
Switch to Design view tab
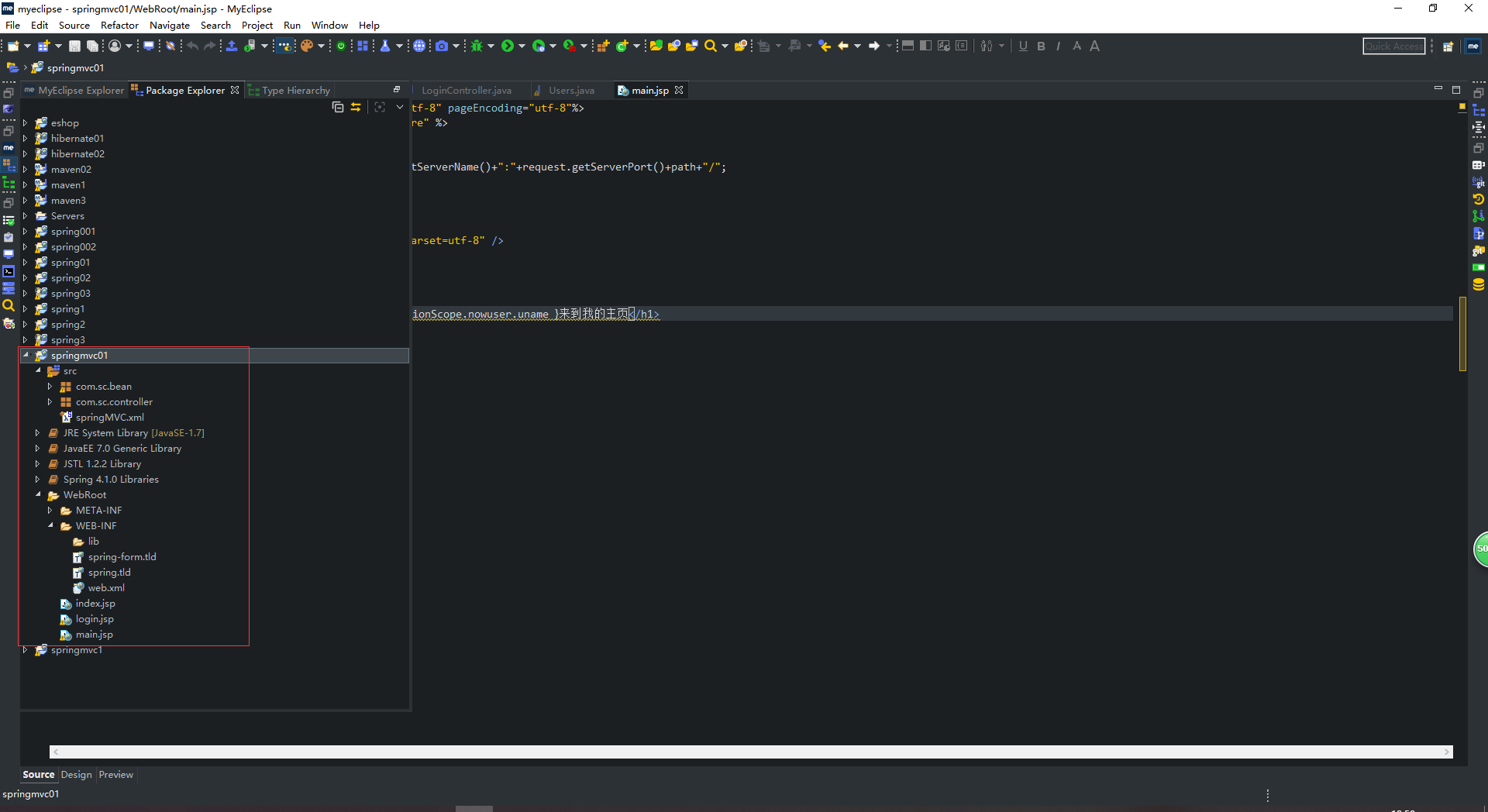tap(76, 774)
